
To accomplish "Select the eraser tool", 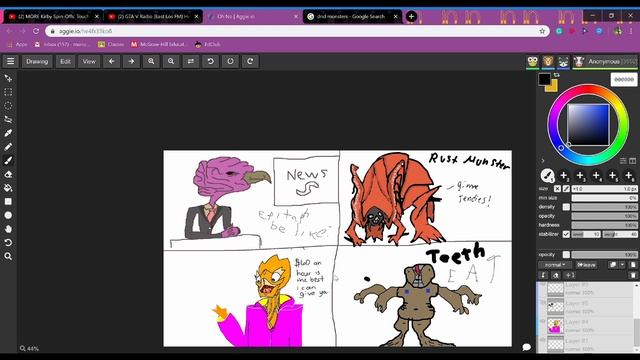I will pyautogui.click(x=8, y=174).
